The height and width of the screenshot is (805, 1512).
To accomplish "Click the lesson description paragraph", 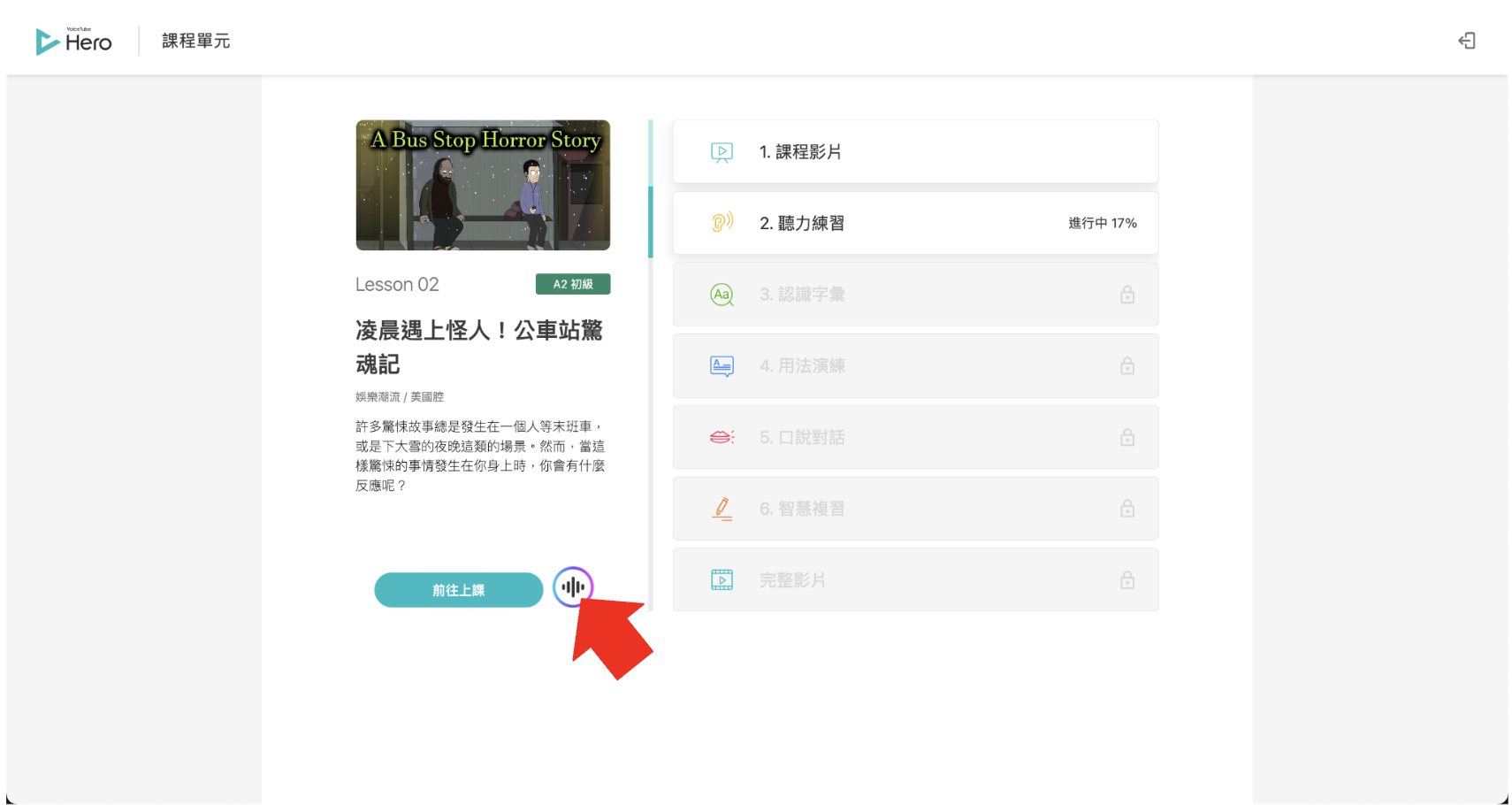I will [x=480, y=456].
